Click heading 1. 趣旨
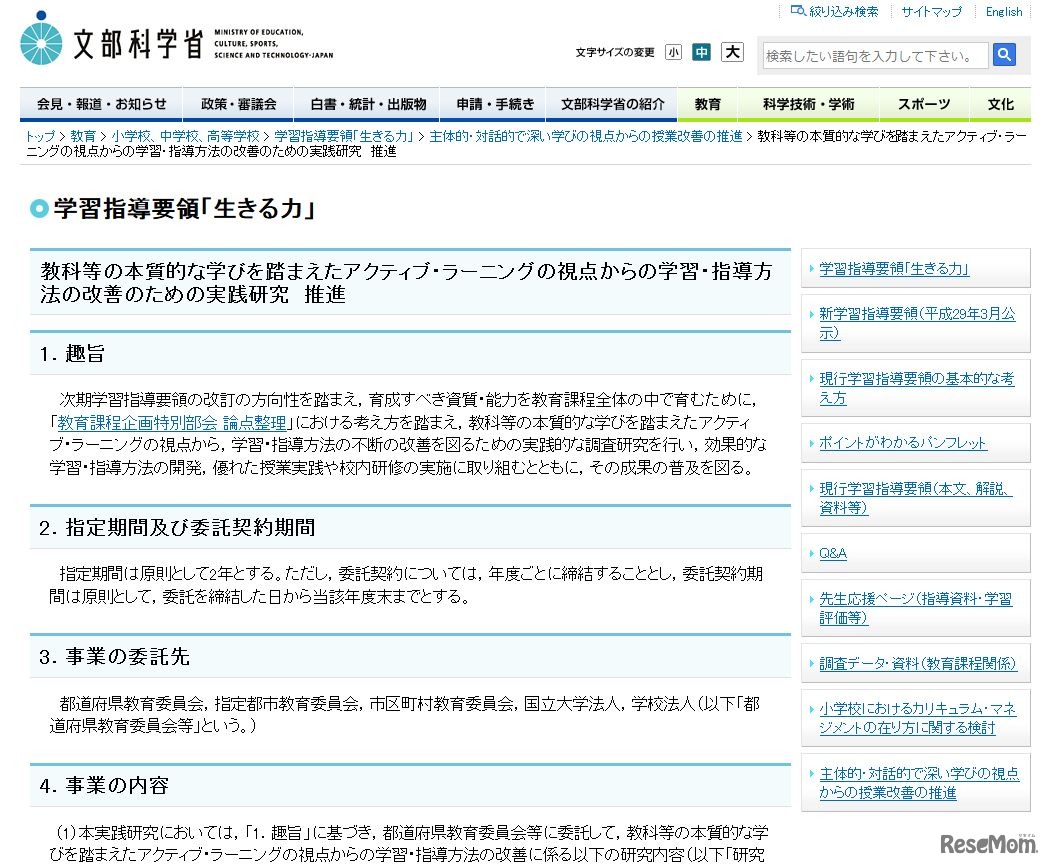The height and width of the screenshot is (867, 1051). [72, 354]
